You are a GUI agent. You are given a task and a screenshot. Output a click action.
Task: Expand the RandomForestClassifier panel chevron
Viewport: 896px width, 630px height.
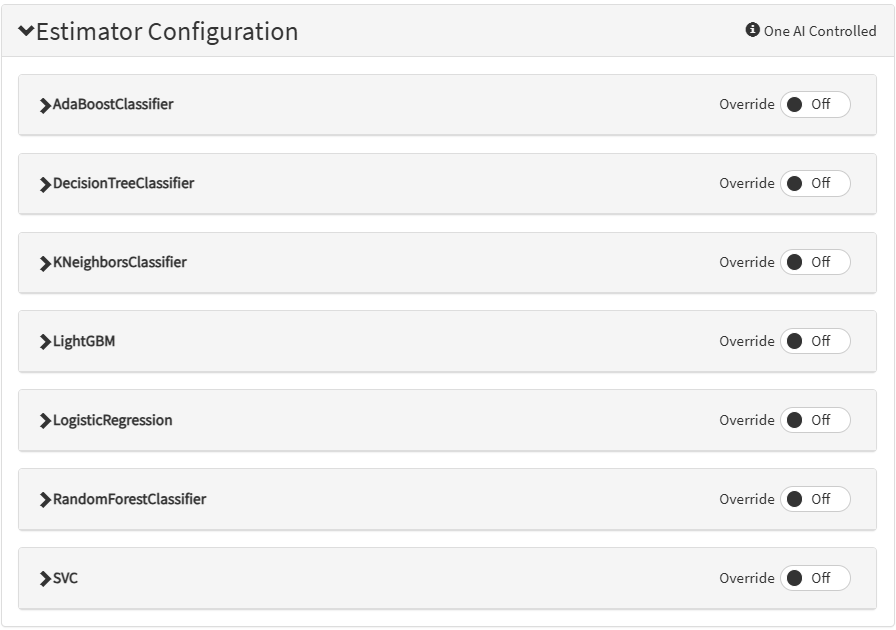[45, 500]
